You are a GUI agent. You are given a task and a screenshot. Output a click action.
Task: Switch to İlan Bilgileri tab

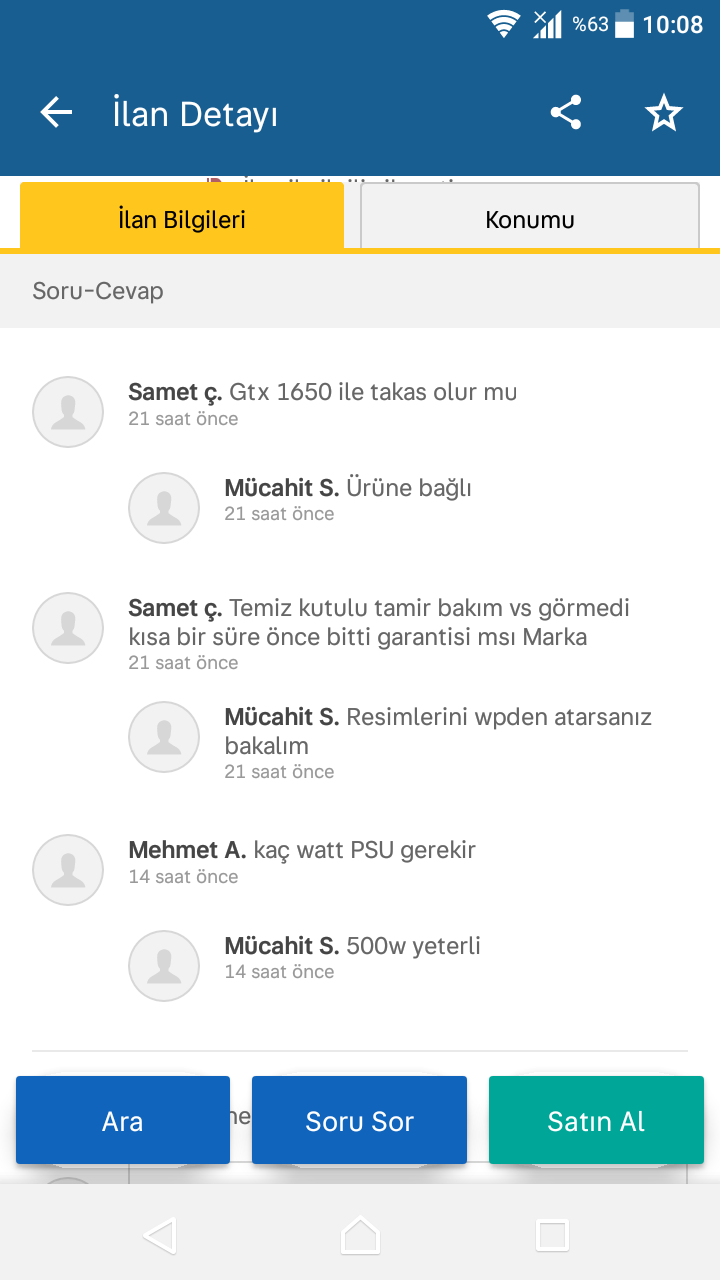182,219
